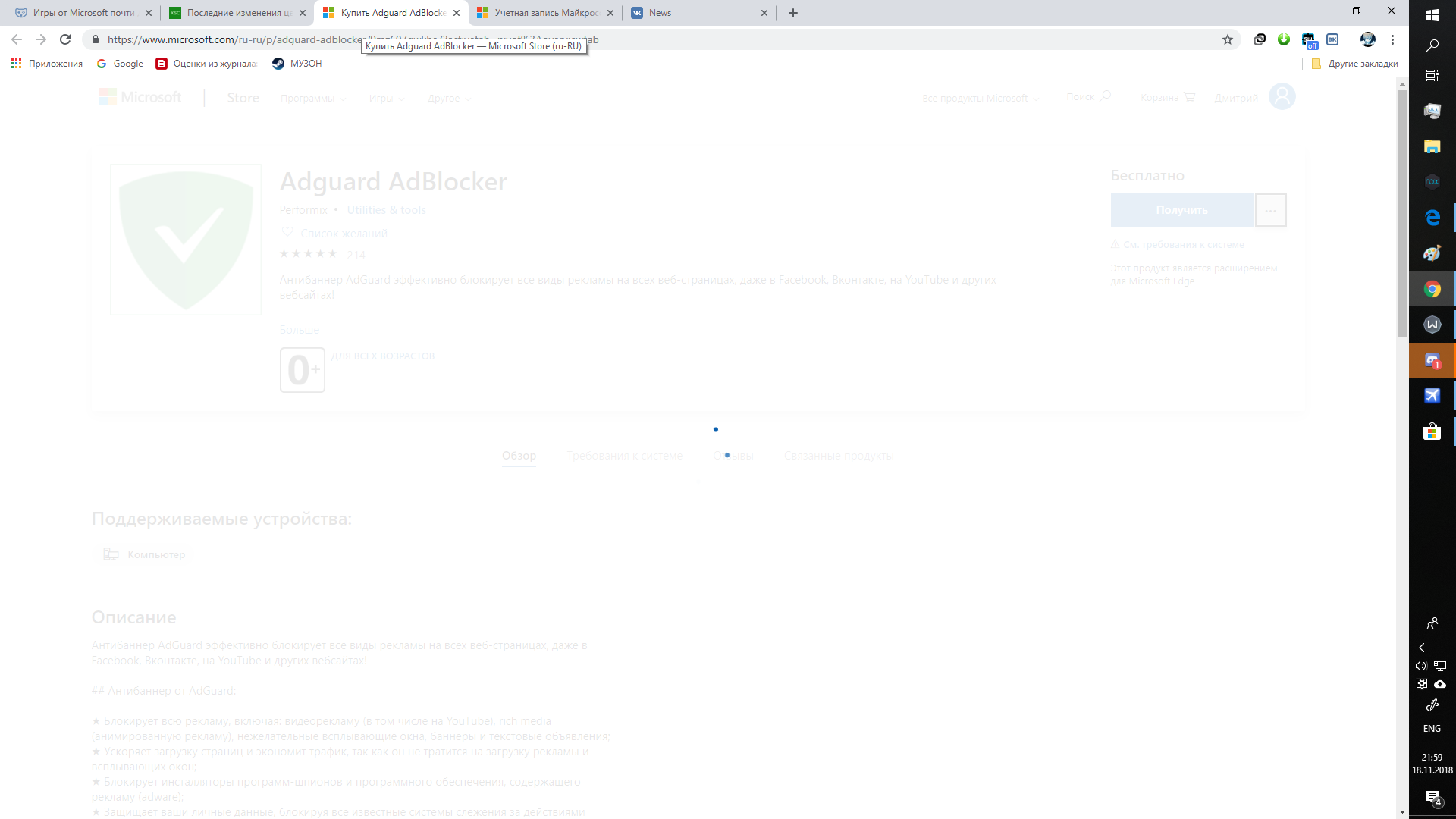
Task: Click the Больше link under the description
Action: pos(300,330)
